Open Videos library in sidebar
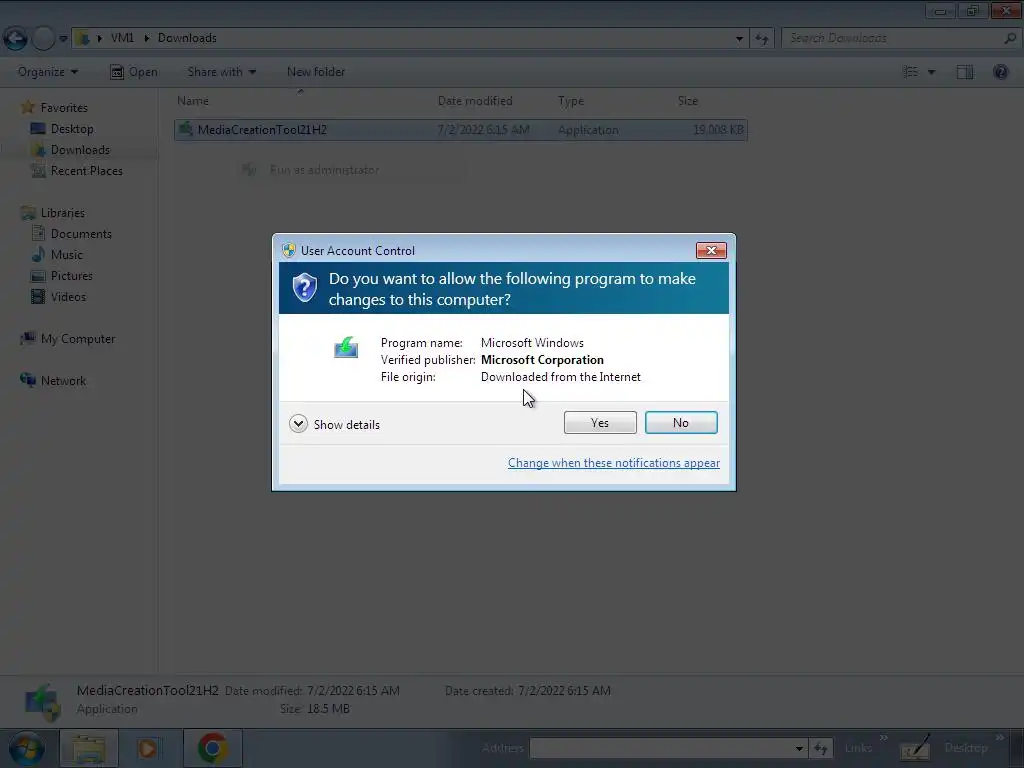 [x=68, y=296]
